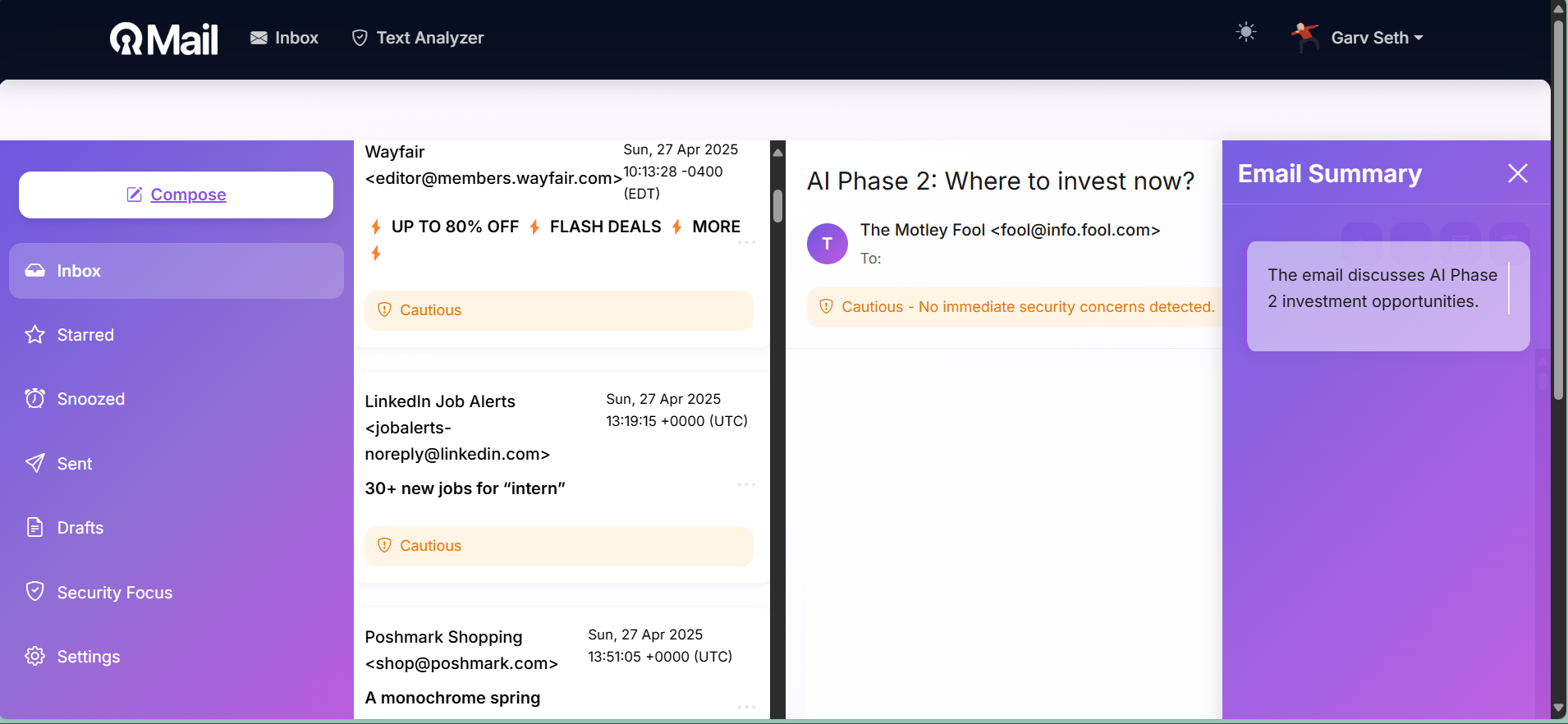This screenshot has height=724, width=1568.
Task: Click the Cautious badge on Wayfair email
Action: [559, 310]
